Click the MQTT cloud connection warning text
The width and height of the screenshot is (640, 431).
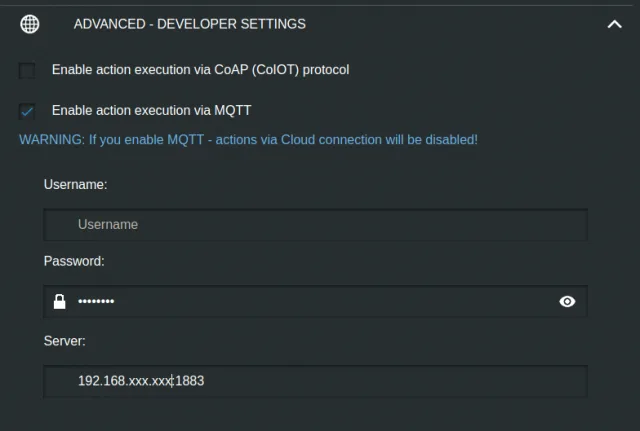click(x=248, y=140)
